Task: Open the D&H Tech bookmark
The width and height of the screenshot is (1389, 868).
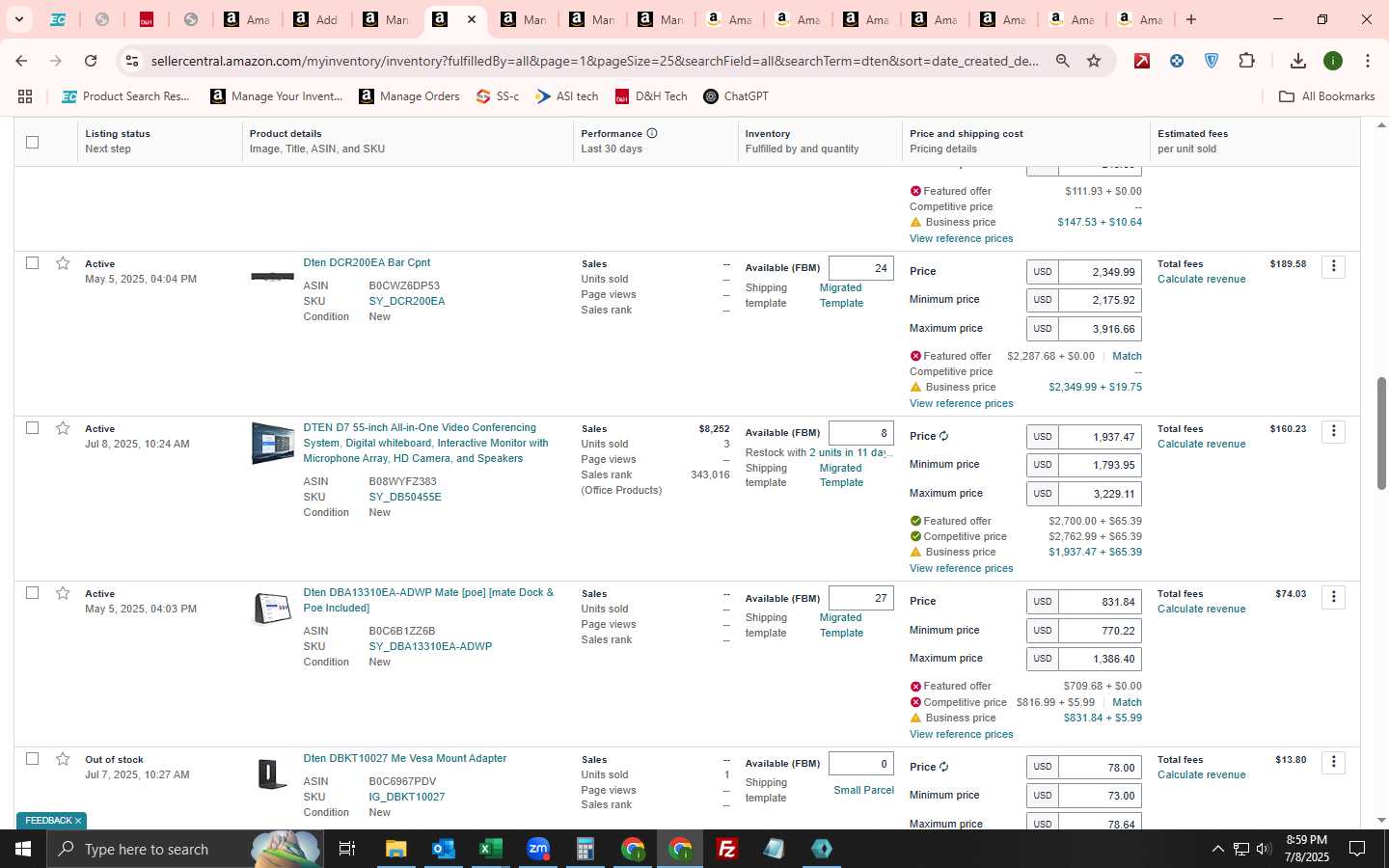Action: pos(651,96)
